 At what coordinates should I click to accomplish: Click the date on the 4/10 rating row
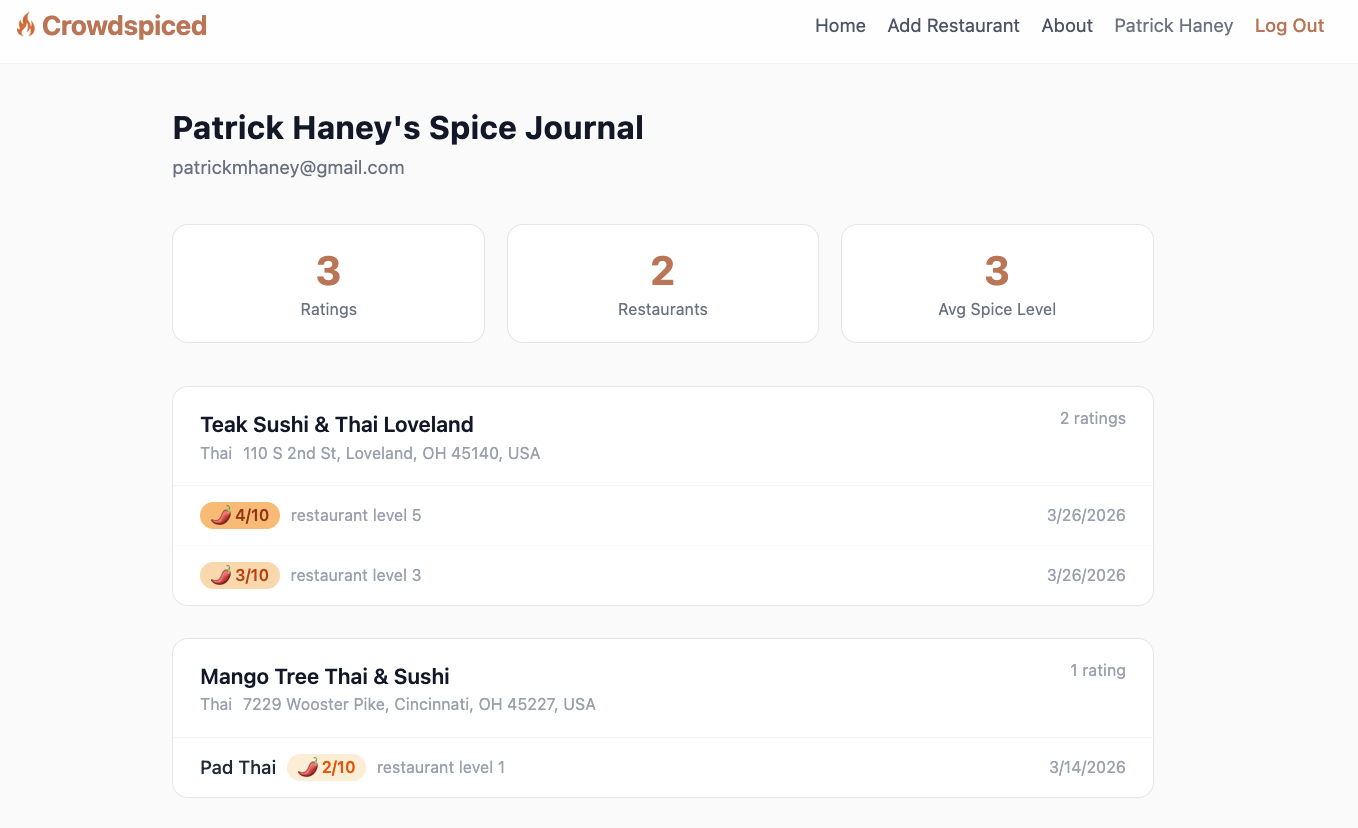point(1086,516)
